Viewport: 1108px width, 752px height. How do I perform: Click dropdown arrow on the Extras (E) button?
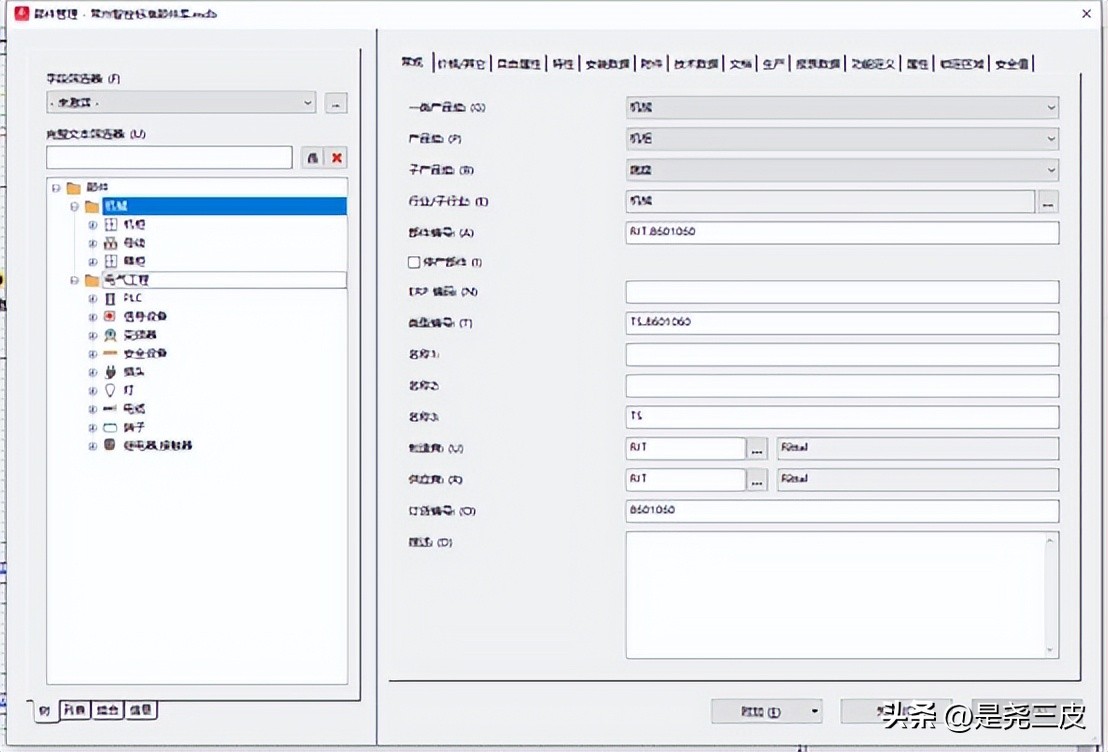pyautogui.click(x=814, y=711)
